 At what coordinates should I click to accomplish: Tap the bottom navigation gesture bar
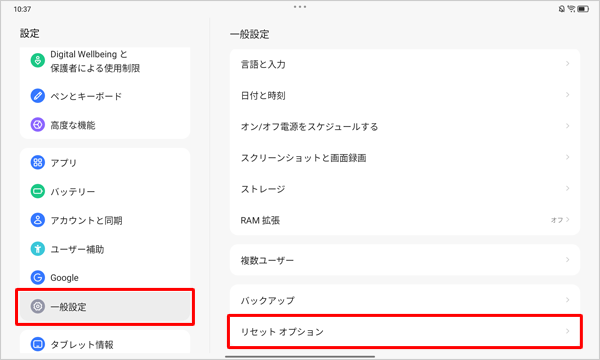click(x=300, y=357)
